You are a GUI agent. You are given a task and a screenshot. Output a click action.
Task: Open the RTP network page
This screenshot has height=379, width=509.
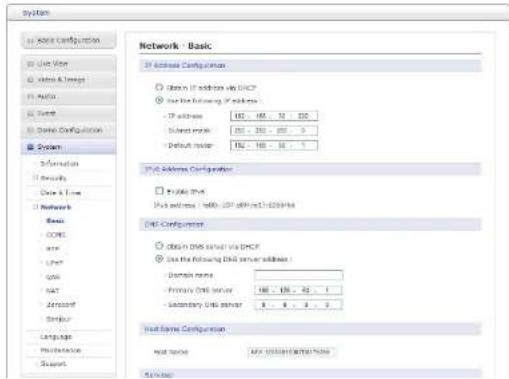tap(53, 249)
